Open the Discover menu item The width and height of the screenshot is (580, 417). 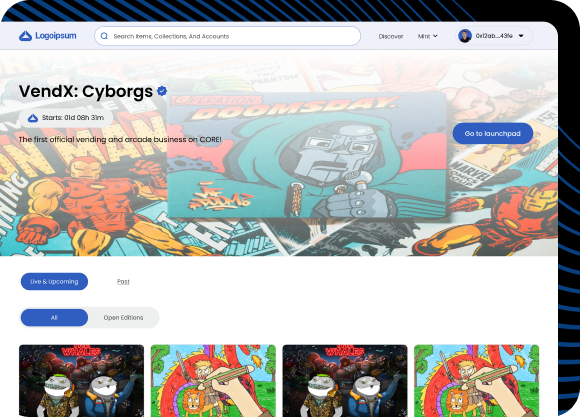(391, 36)
